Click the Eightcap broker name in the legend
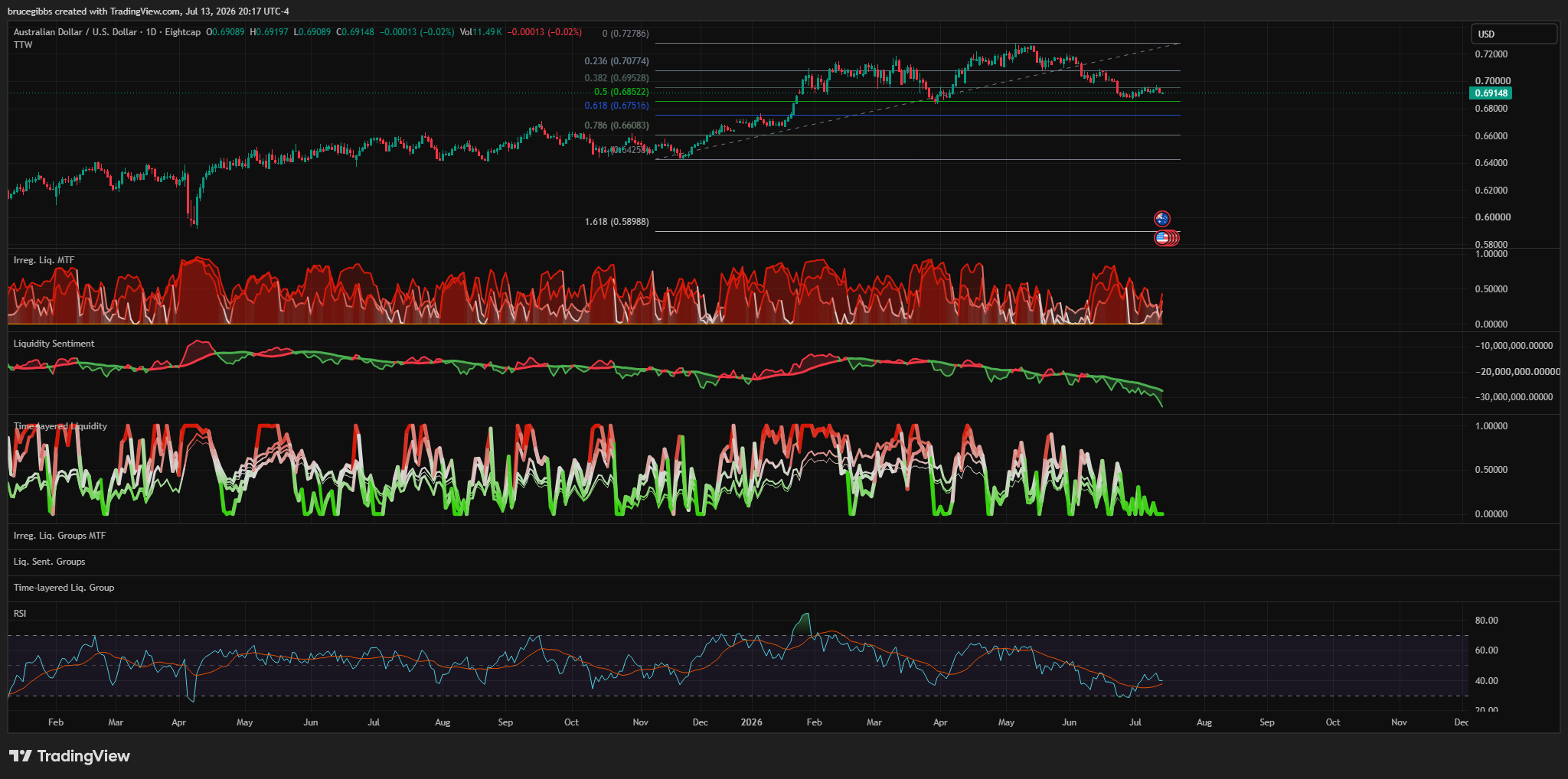The width and height of the screenshot is (1568, 779). (x=183, y=32)
